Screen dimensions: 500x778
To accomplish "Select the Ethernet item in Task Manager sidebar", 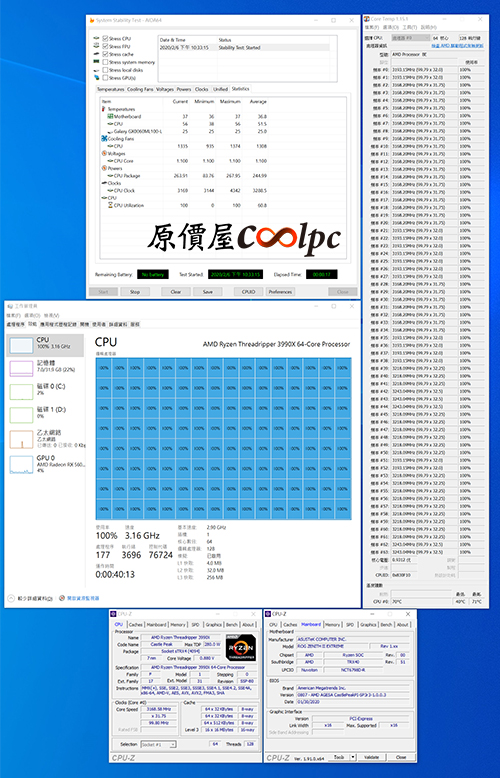I will 46,439.
